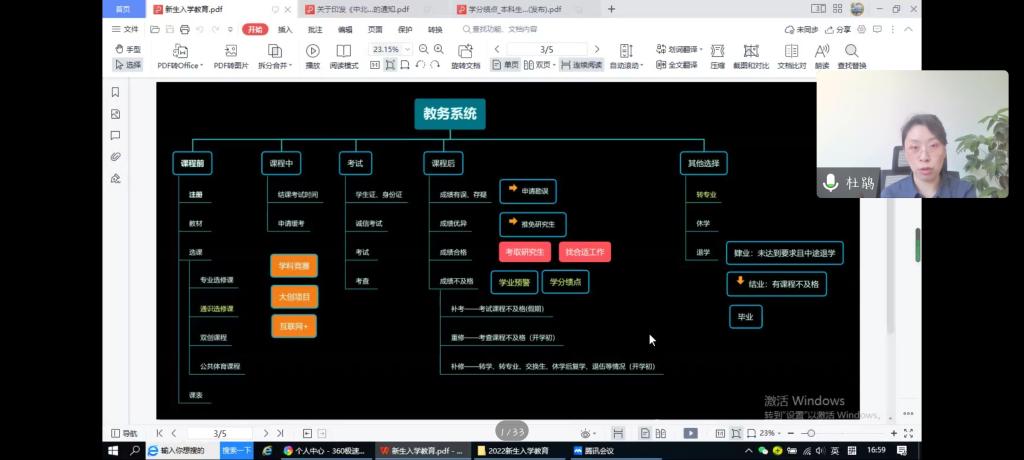Toggle actual-size 1:1 button in toolbar
The image size is (1024, 460).
tap(375, 65)
